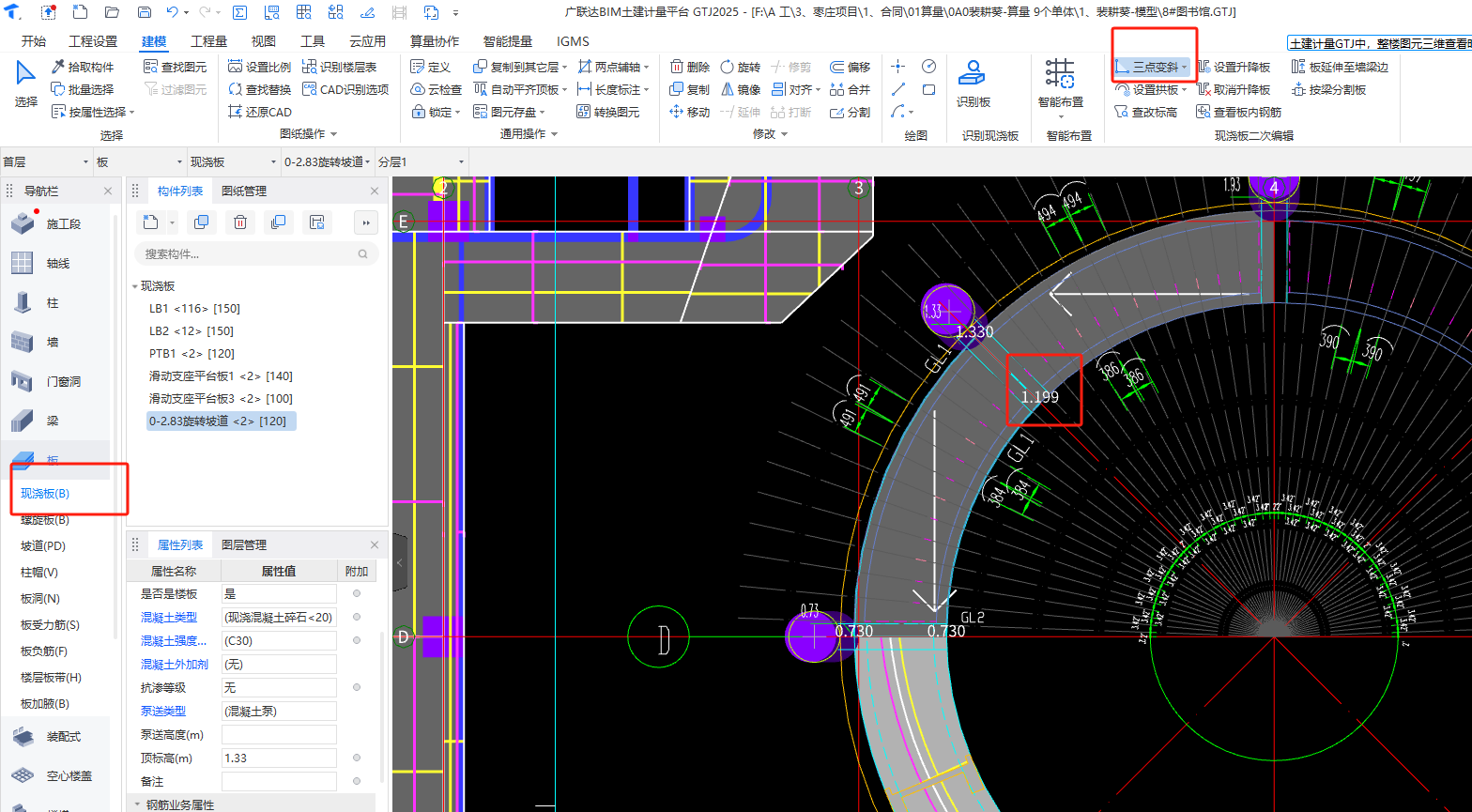
Task: Click the Sum calculation (Σ) icon
Action: [239, 12]
